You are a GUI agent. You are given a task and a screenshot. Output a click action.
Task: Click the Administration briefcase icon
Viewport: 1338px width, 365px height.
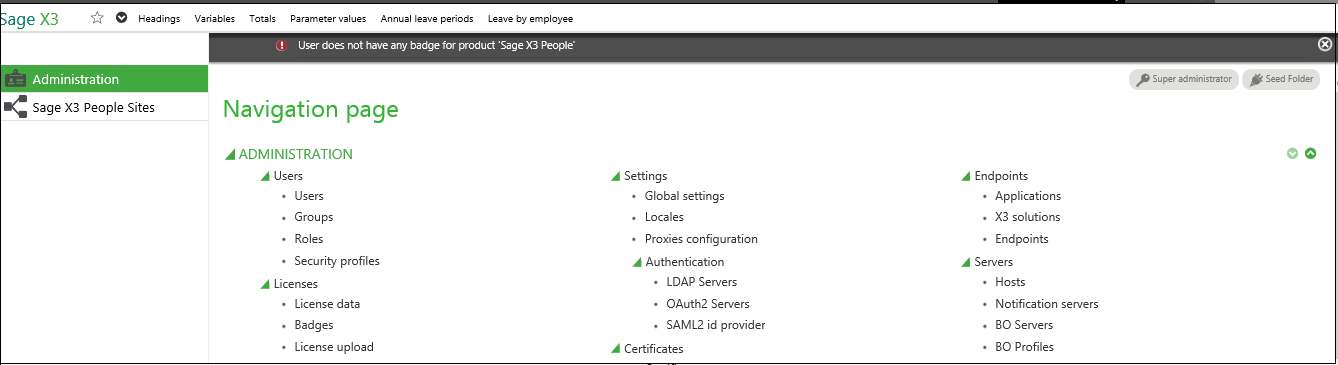pos(16,79)
